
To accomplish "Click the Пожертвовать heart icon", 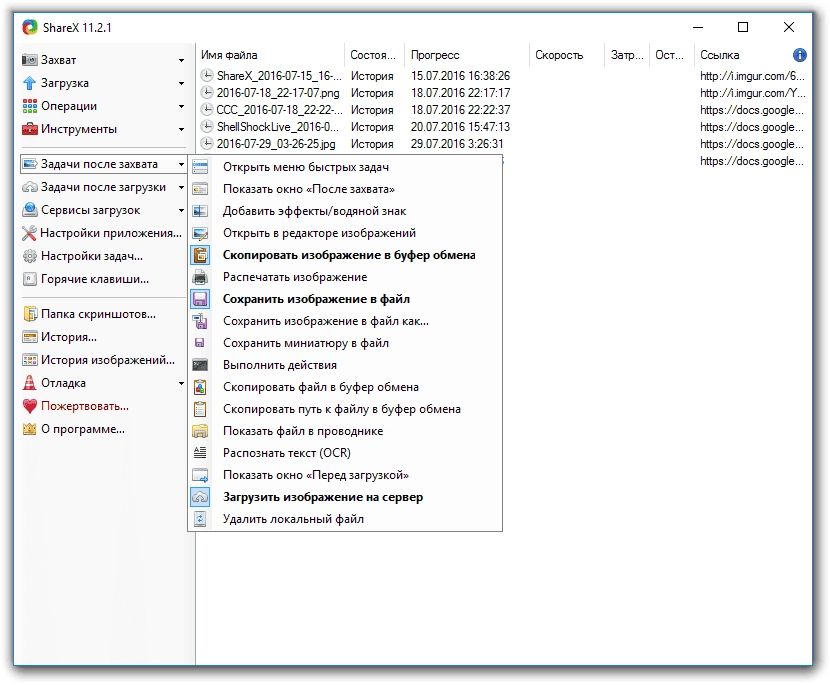I will tap(30, 406).
